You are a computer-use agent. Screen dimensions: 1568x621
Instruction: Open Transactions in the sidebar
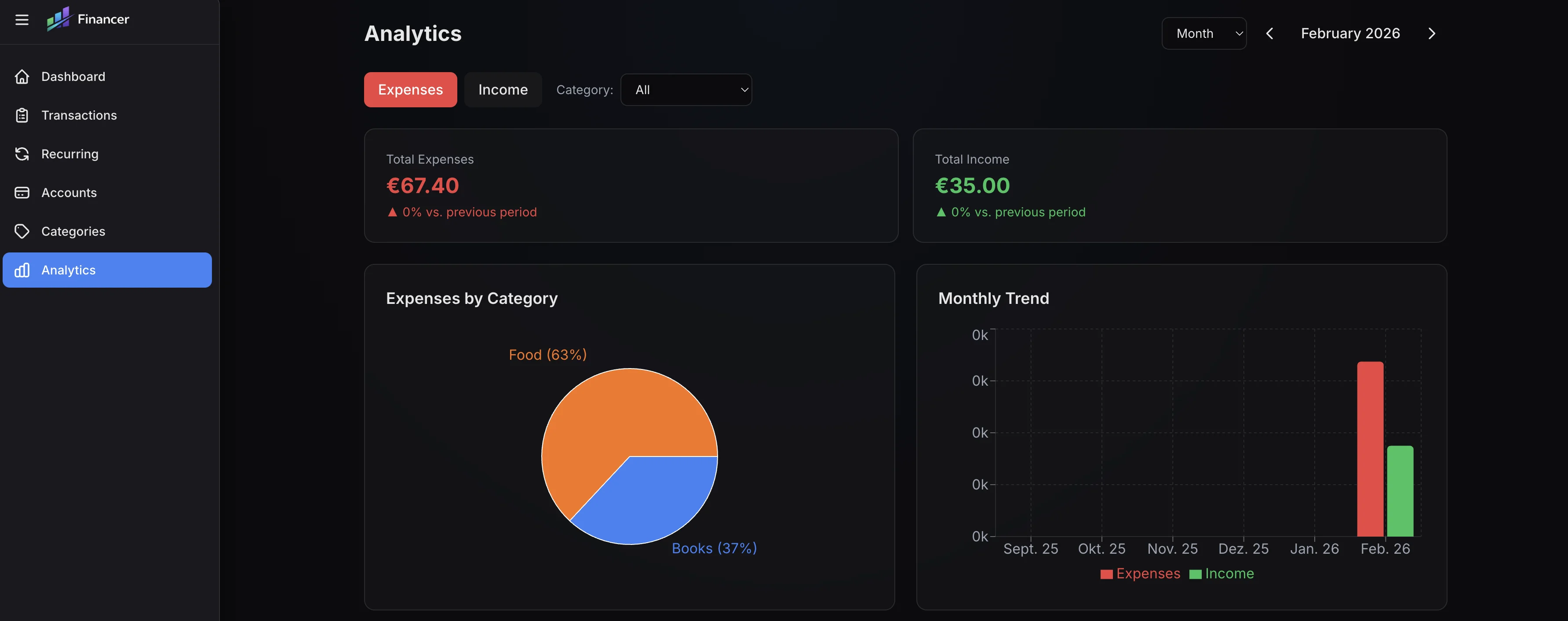click(79, 115)
